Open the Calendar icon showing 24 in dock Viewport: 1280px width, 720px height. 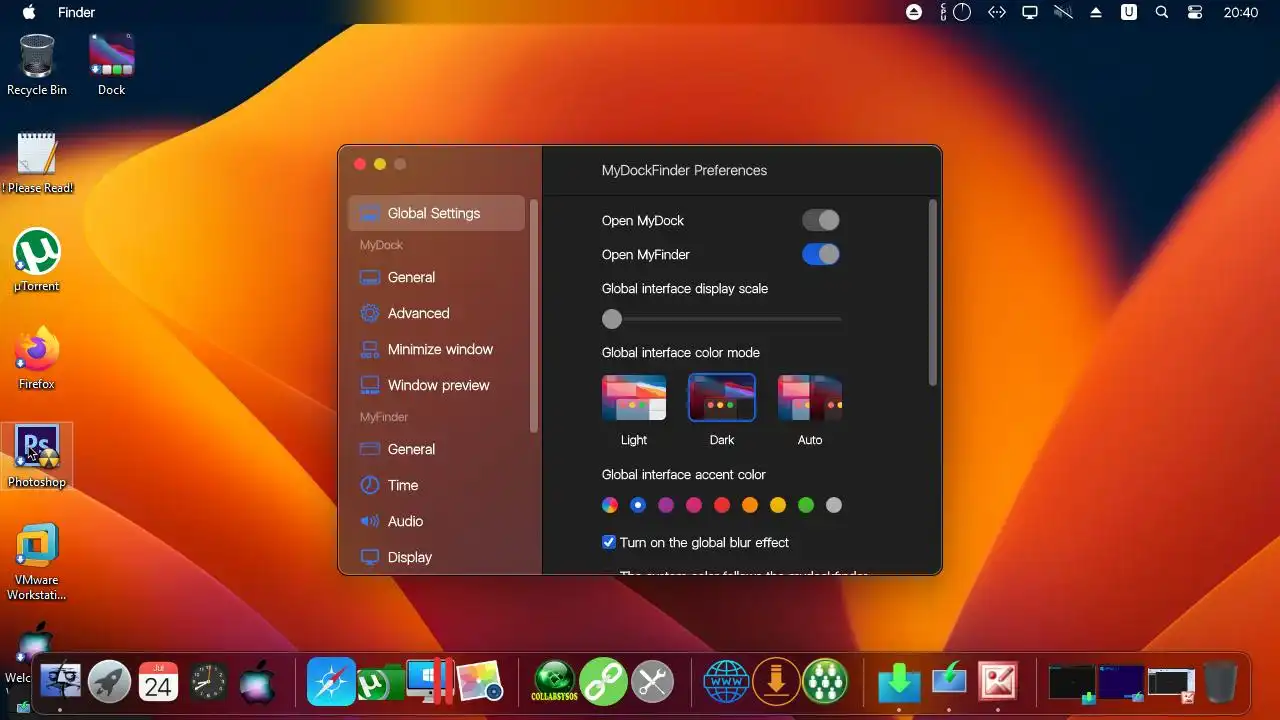[x=158, y=682]
